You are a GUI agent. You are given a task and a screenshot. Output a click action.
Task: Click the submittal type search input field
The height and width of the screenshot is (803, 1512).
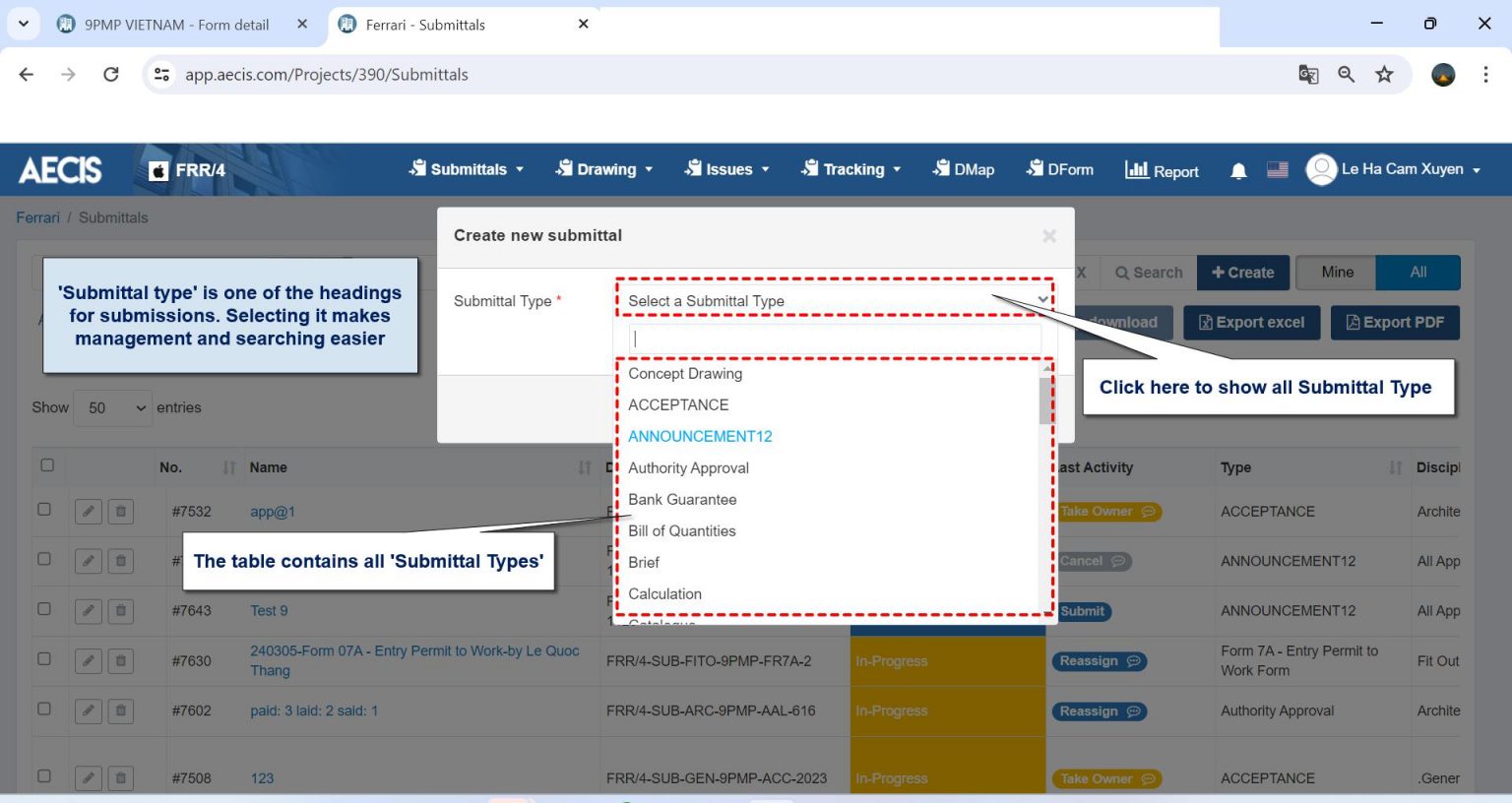[x=835, y=339]
